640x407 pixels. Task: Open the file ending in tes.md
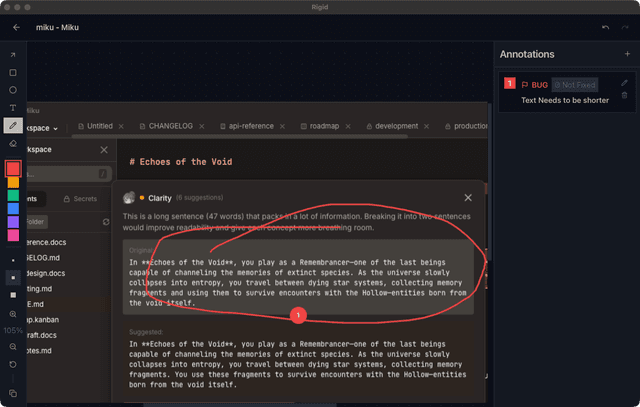(40, 351)
